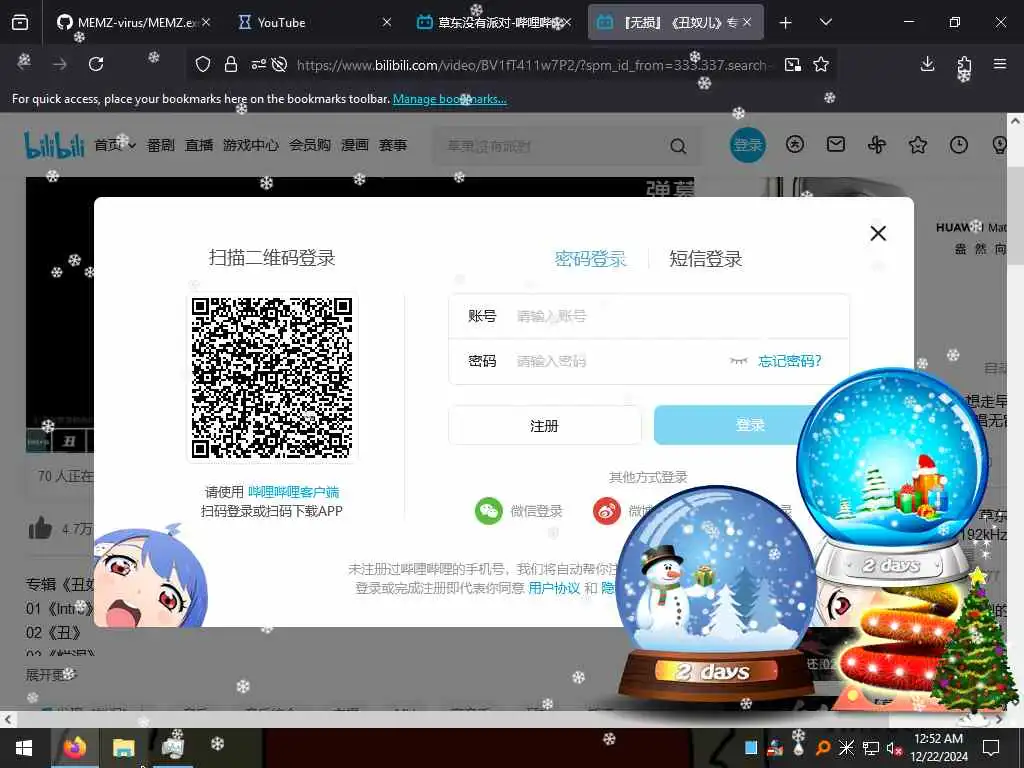Open the 会员购 member shop menu item
This screenshot has height=768, width=1024.
coord(310,145)
